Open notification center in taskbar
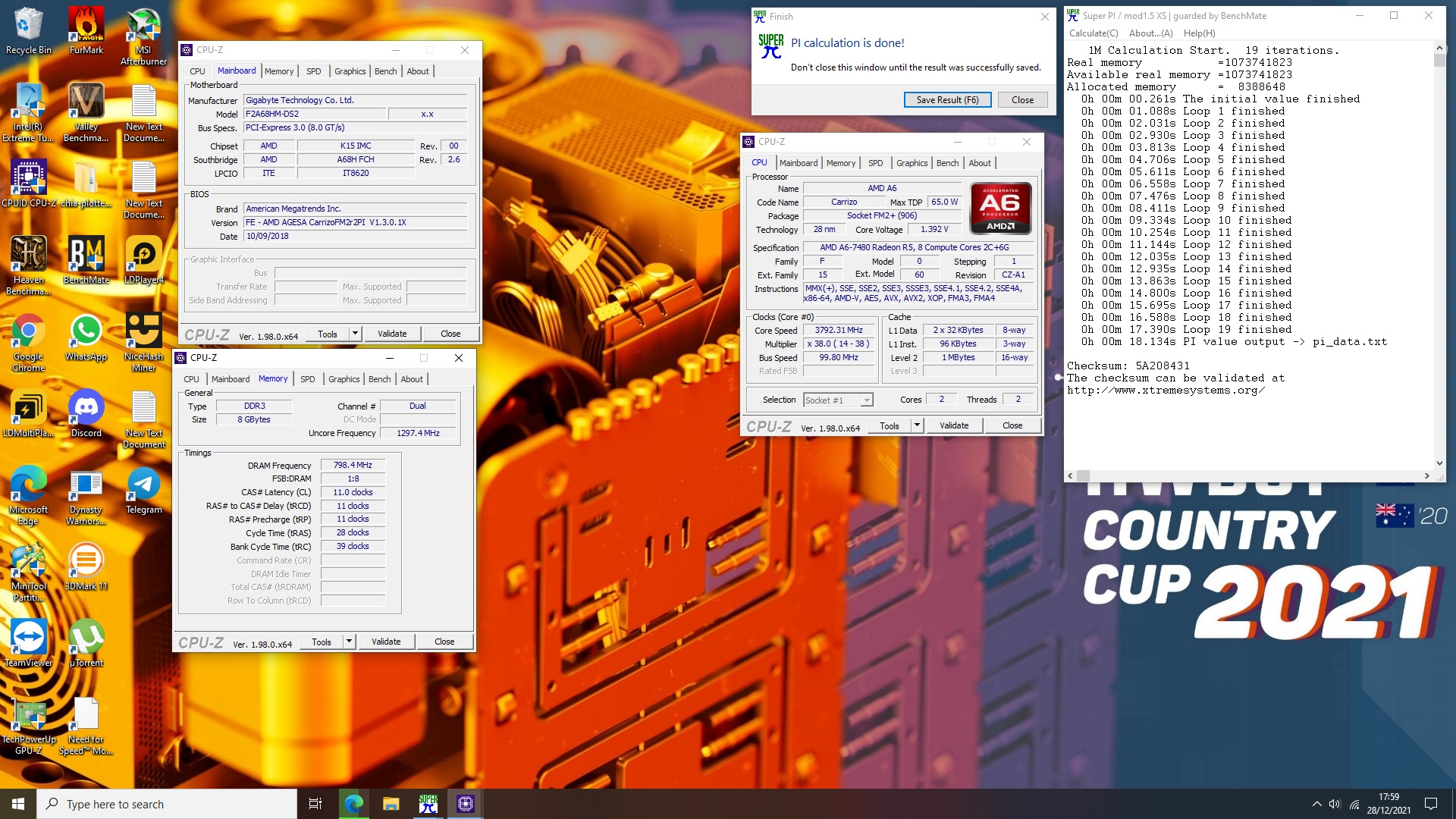1456x819 pixels. point(1431,804)
